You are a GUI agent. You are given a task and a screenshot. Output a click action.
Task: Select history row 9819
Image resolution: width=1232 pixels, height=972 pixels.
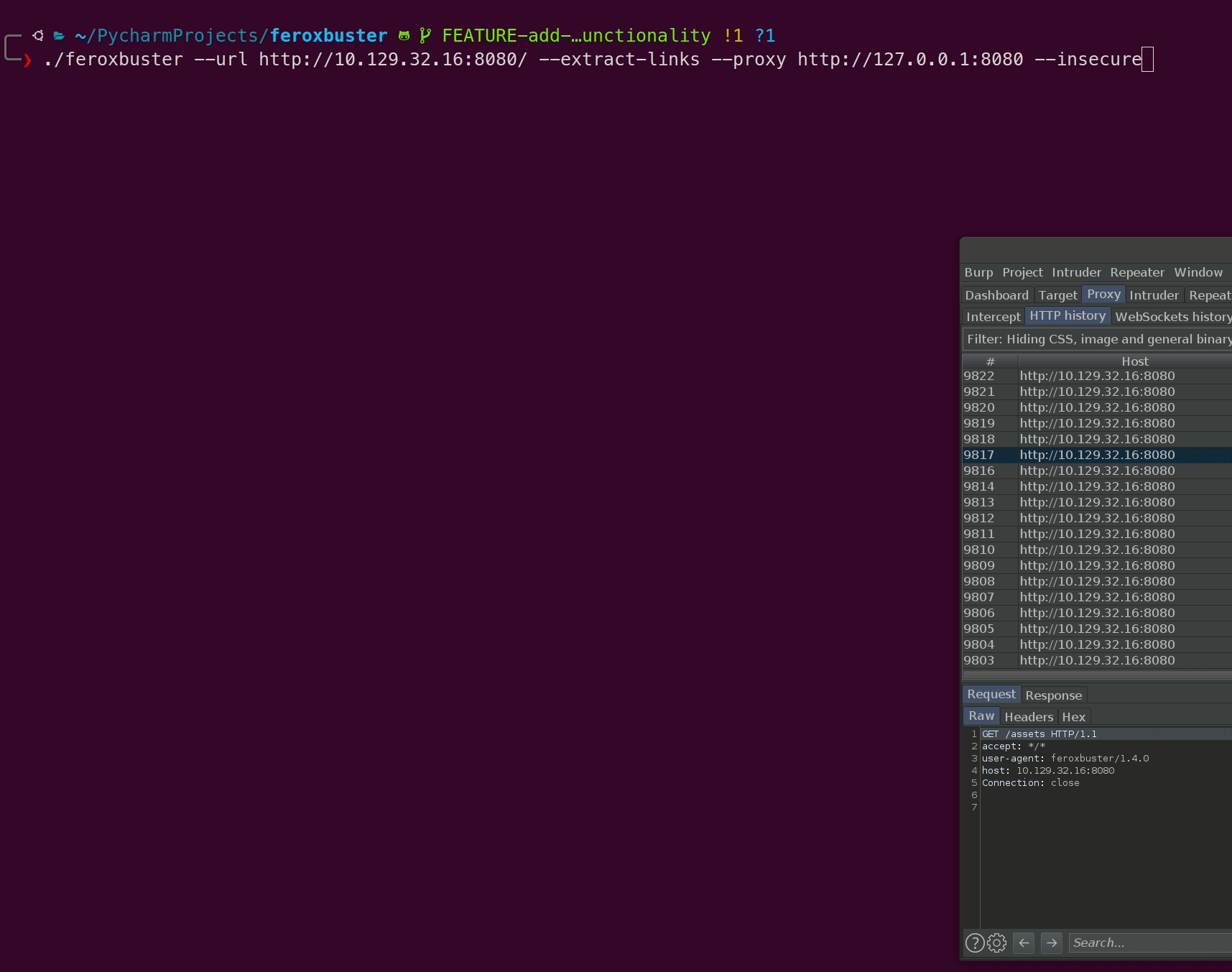pos(1097,423)
